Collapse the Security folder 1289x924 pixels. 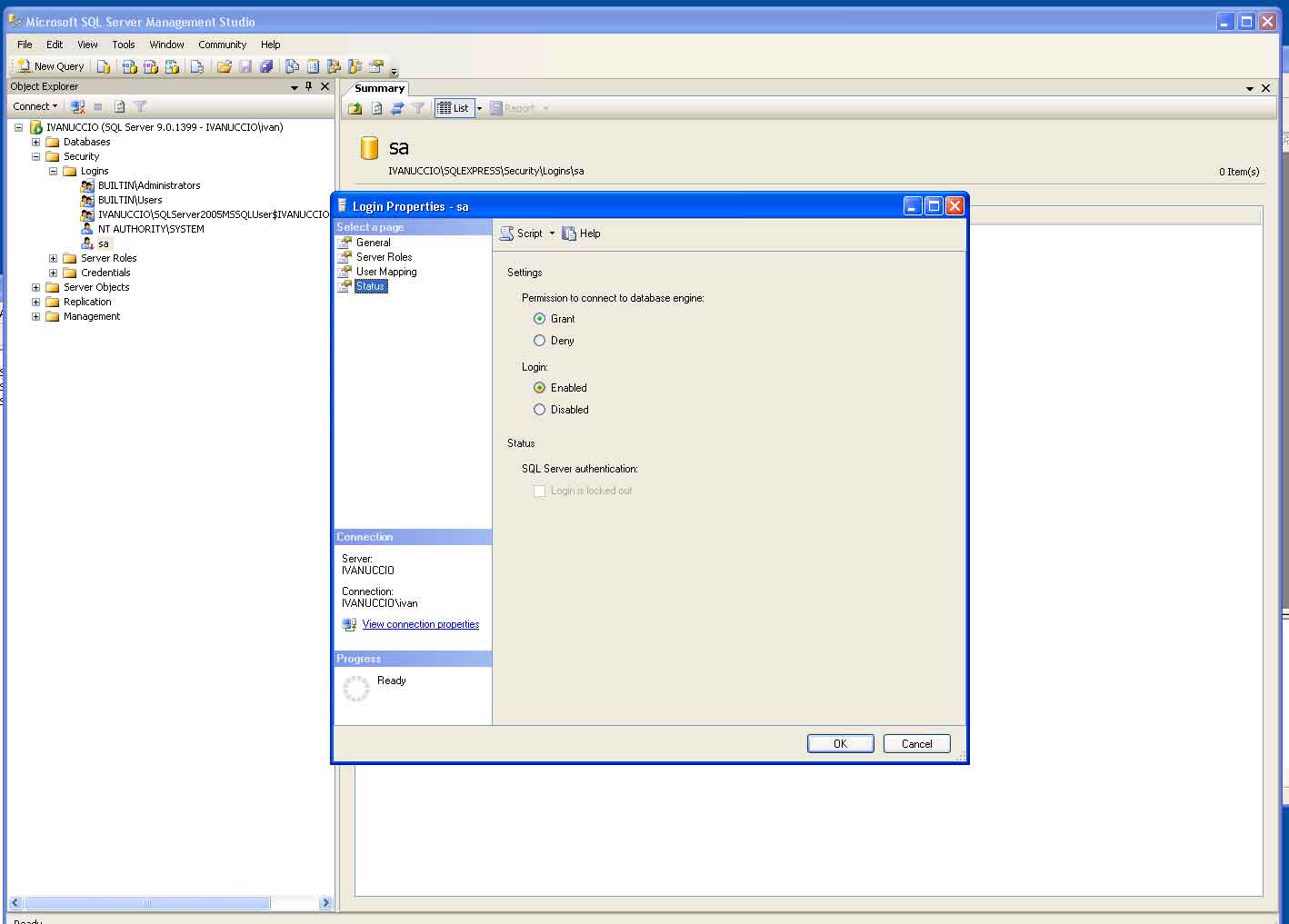[35, 156]
